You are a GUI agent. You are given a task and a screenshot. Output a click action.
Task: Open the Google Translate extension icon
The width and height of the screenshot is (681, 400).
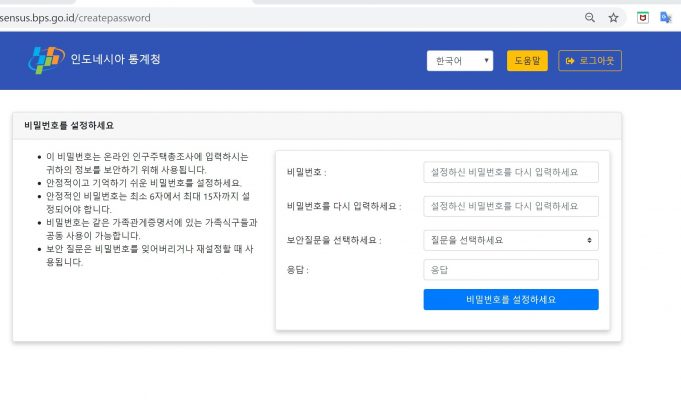point(665,17)
